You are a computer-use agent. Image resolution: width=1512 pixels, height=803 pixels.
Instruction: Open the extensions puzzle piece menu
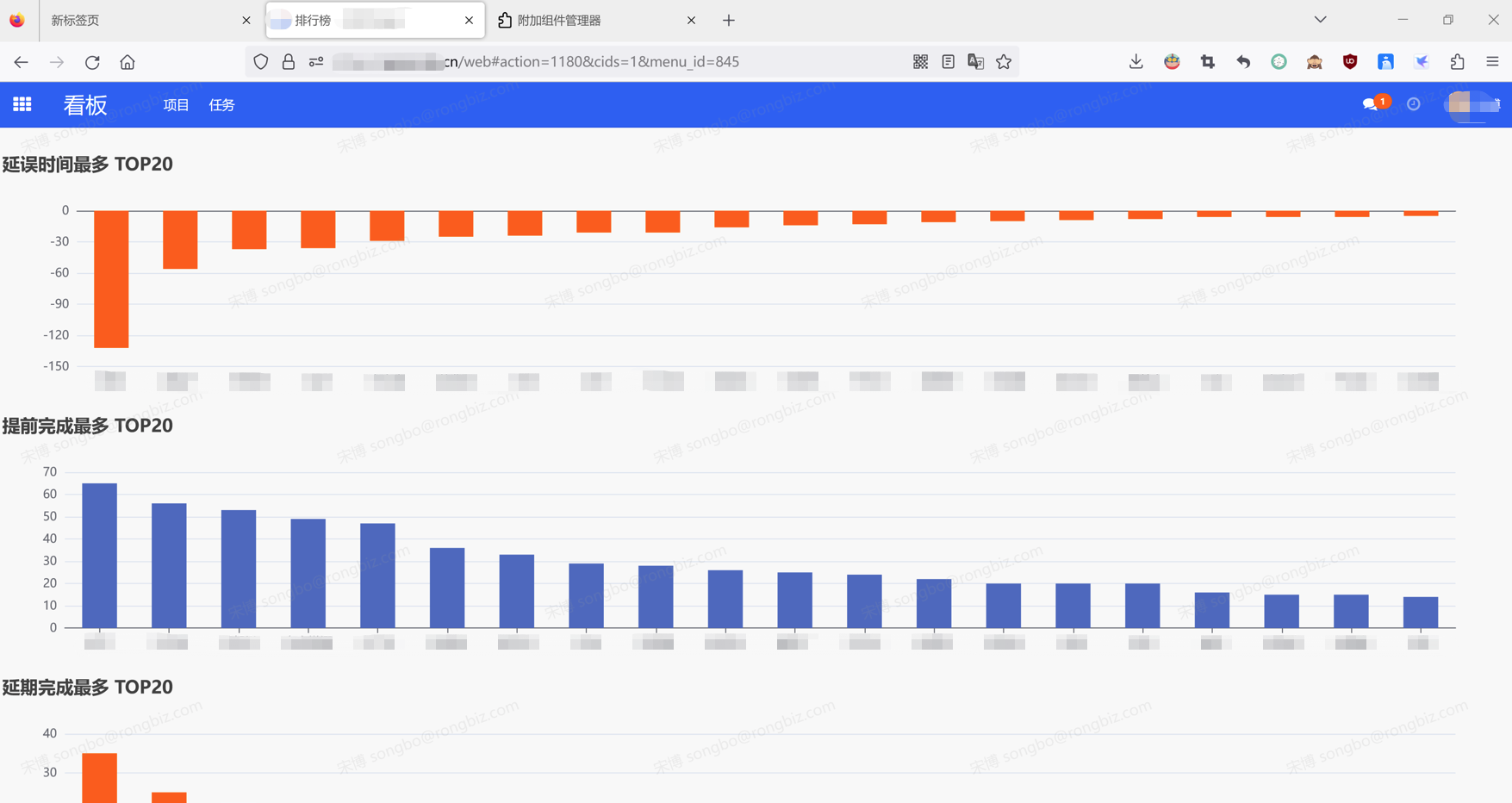click(1458, 62)
